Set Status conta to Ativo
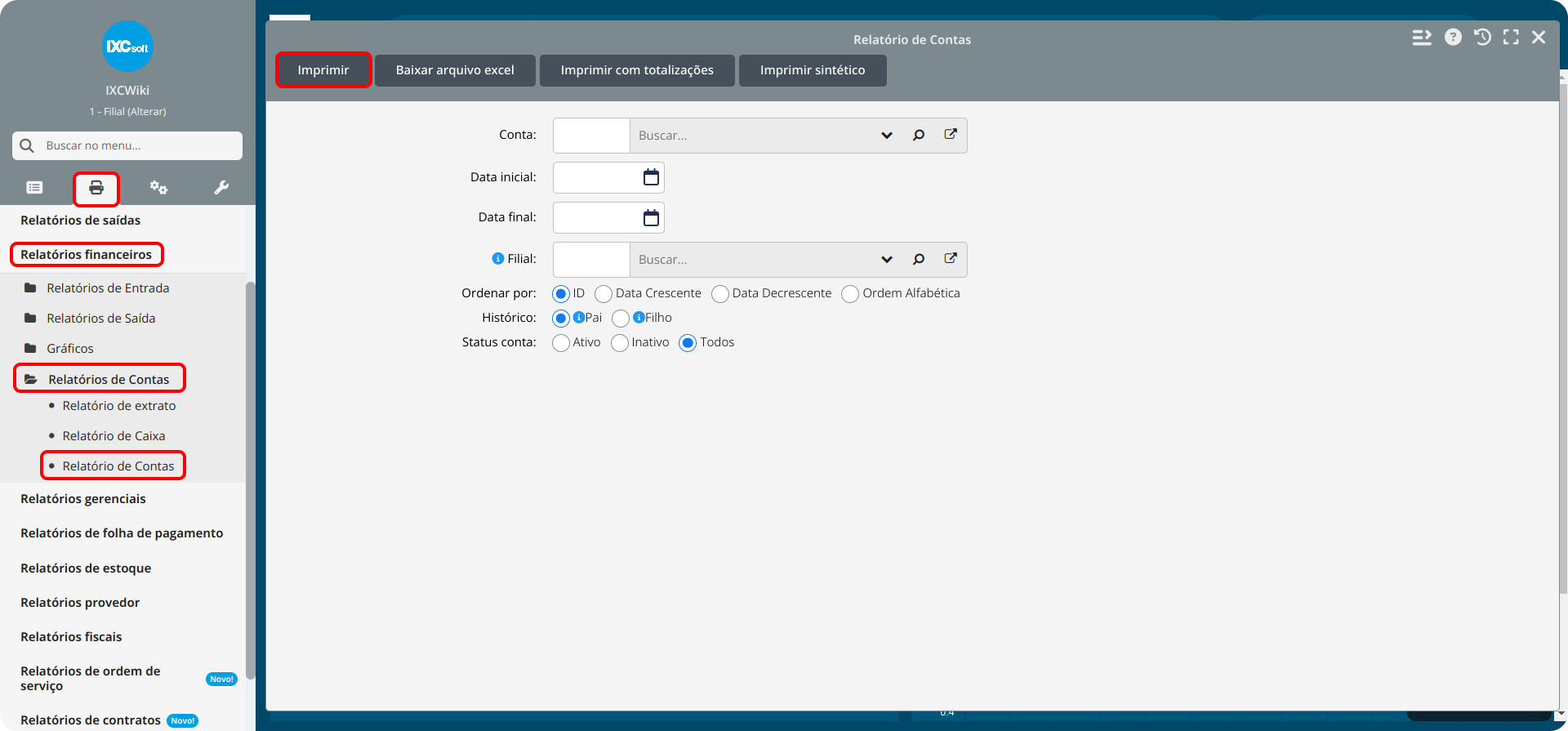Image resolution: width=1568 pixels, height=731 pixels. point(560,343)
